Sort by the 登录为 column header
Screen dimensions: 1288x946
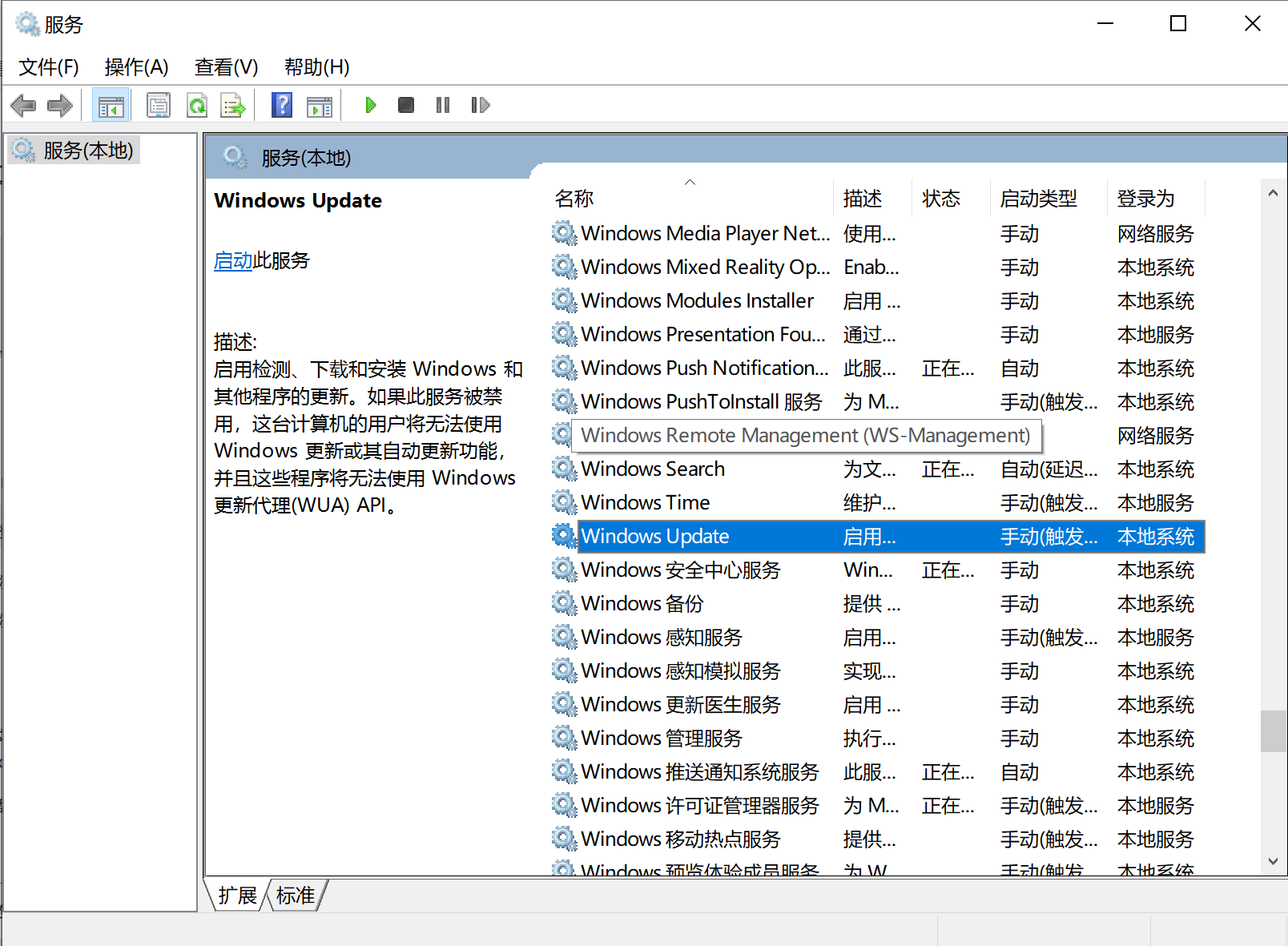(x=1156, y=198)
